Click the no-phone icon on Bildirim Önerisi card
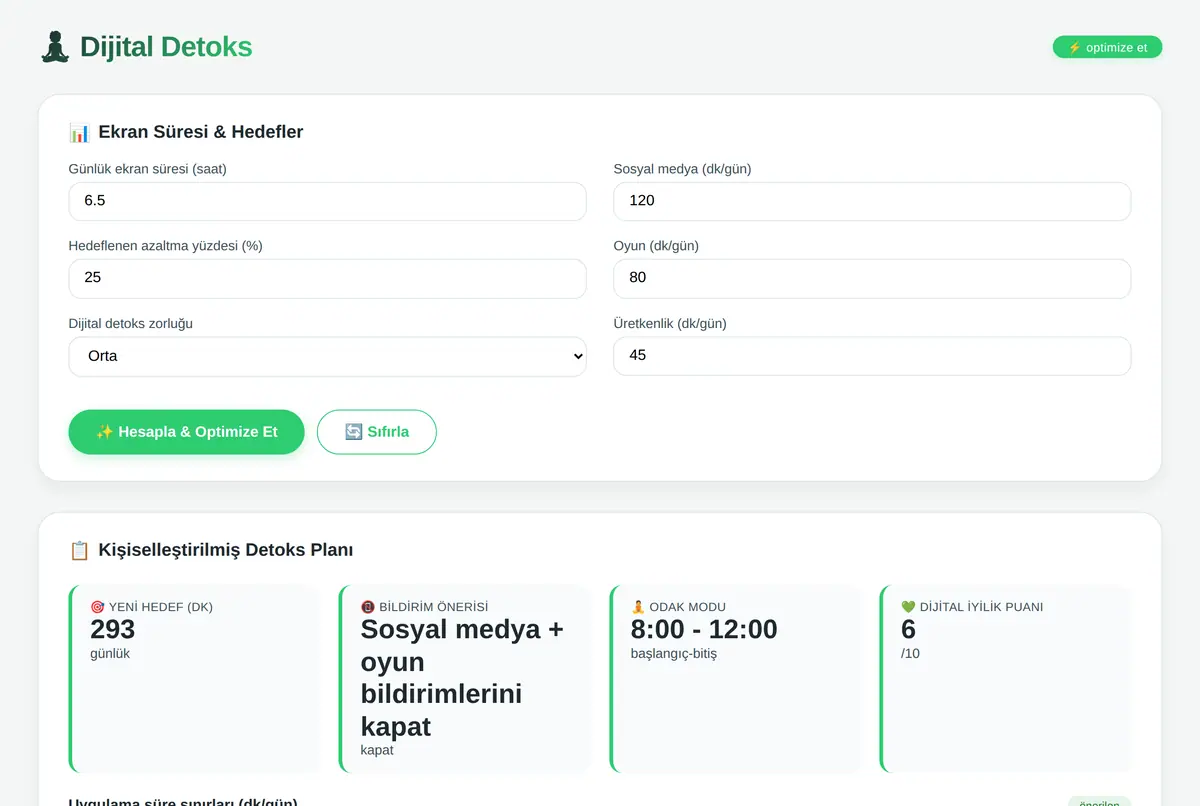Image resolution: width=1200 pixels, height=806 pixels. 368,607
